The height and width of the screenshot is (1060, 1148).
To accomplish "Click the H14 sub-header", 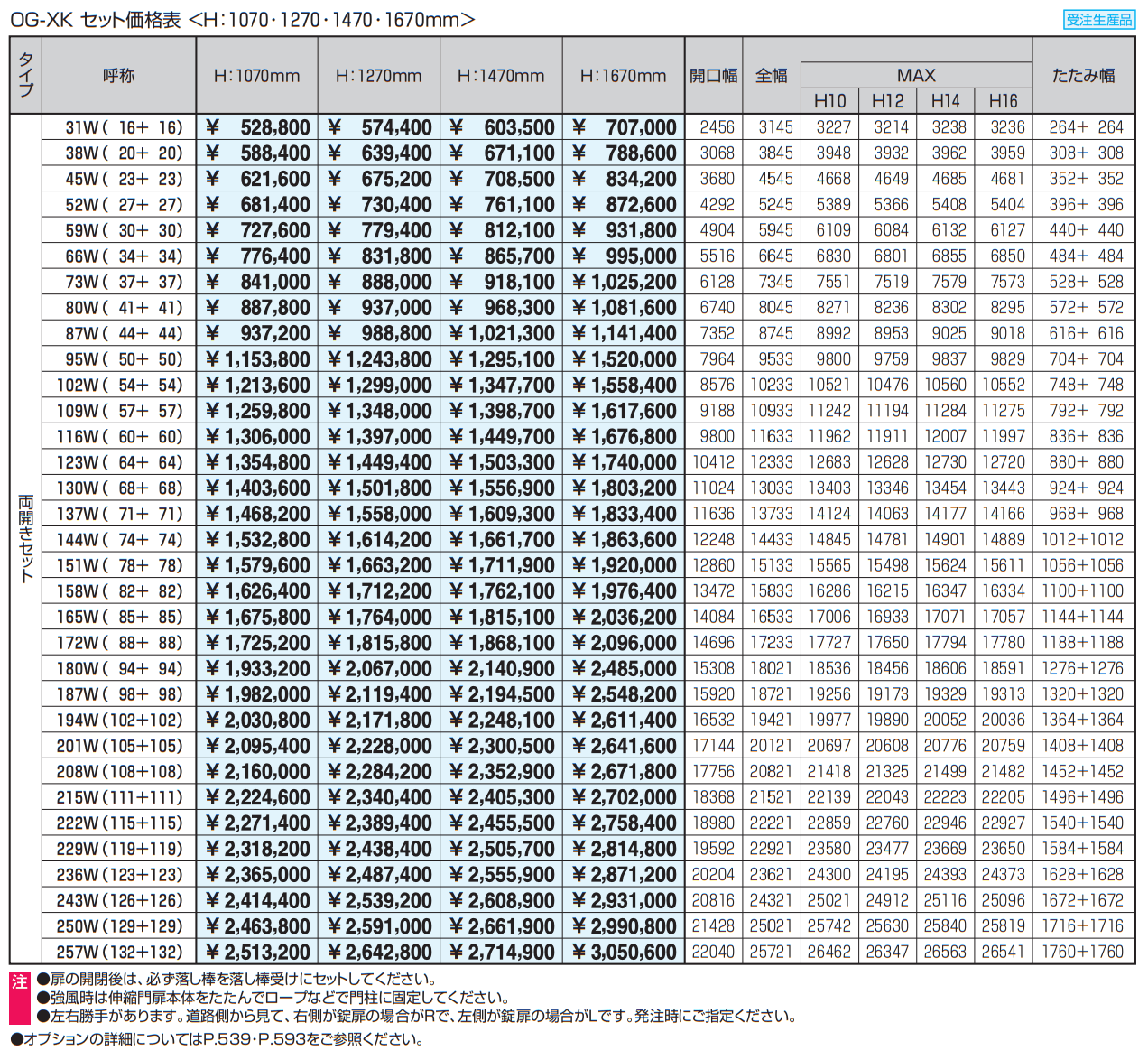I will 945,101.
